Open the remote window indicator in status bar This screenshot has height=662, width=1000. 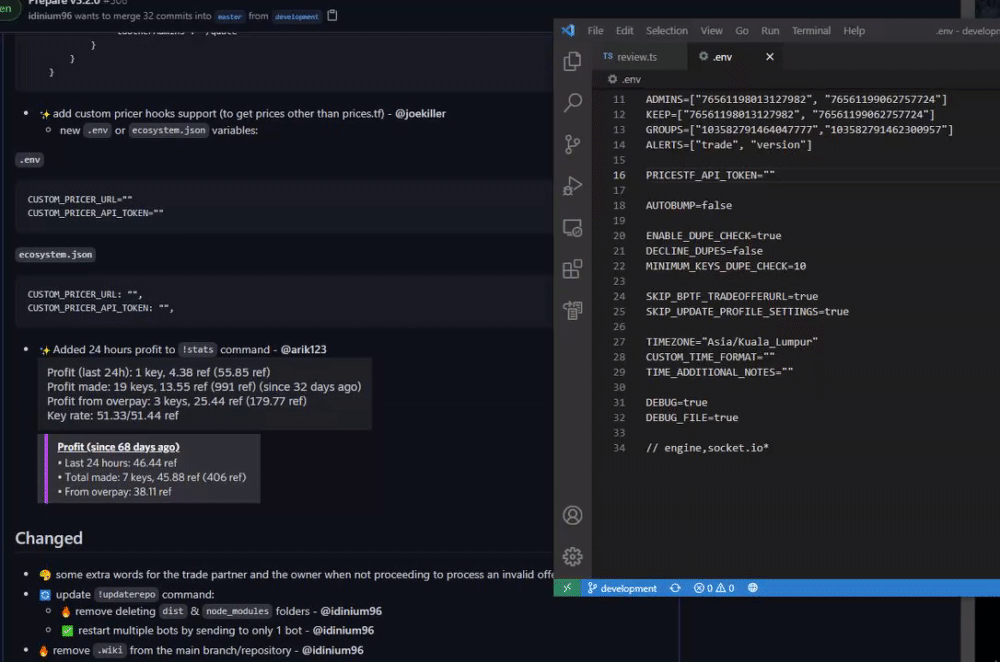(x=567, y=588)
